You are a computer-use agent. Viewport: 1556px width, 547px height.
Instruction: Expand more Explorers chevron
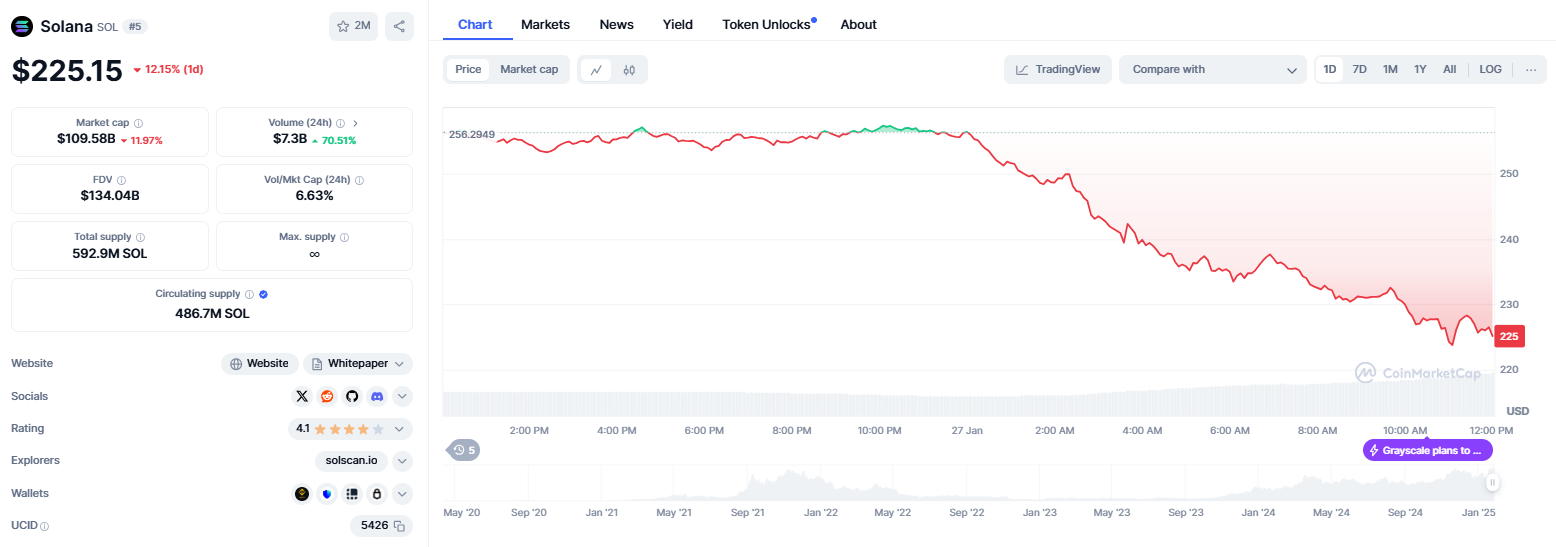(x=402, y=461)
